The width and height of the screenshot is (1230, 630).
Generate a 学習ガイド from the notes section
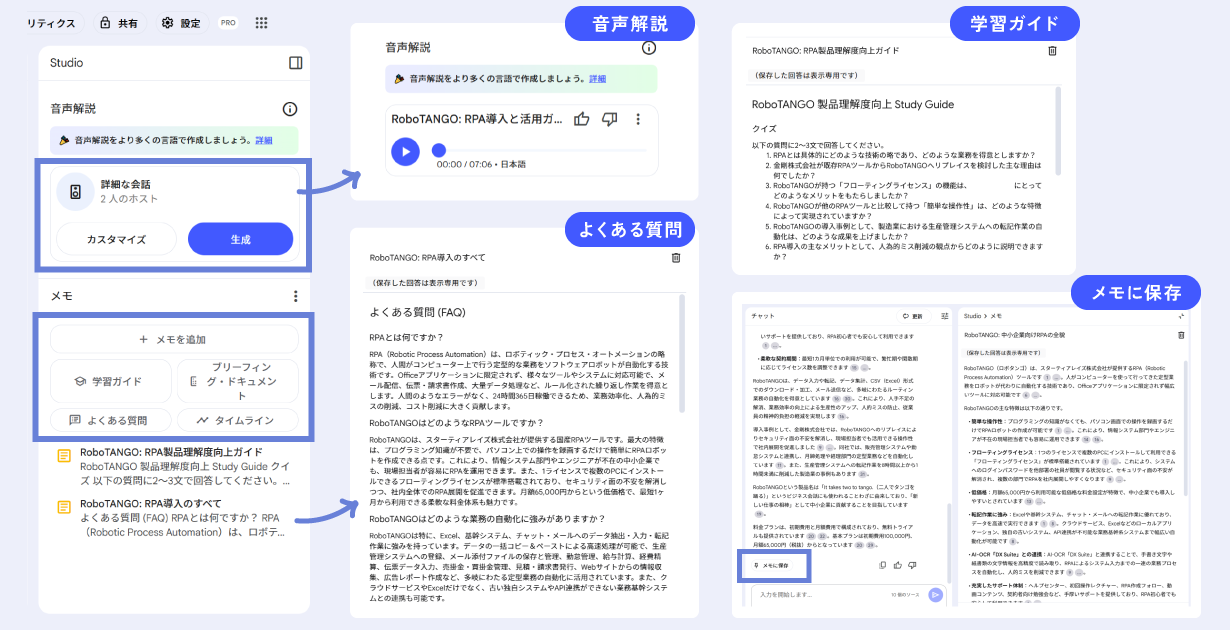(x=110, y=381)
